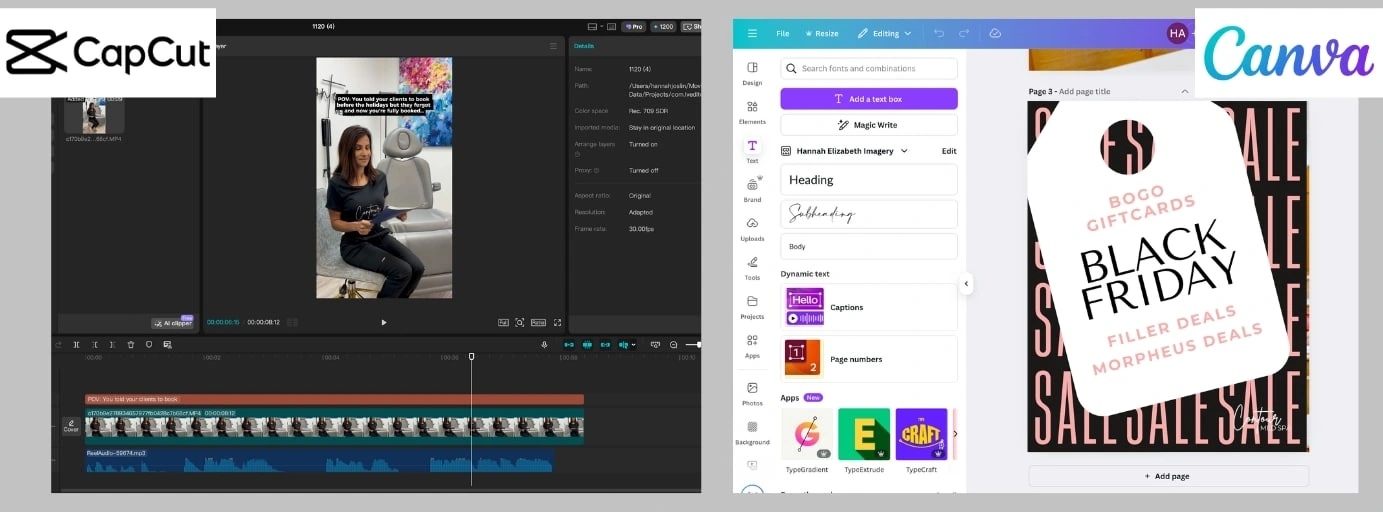Open Photos in Canva sidebar
Image resolution: width=1383 pixels, height=512 pixels.
pos(752,392)
